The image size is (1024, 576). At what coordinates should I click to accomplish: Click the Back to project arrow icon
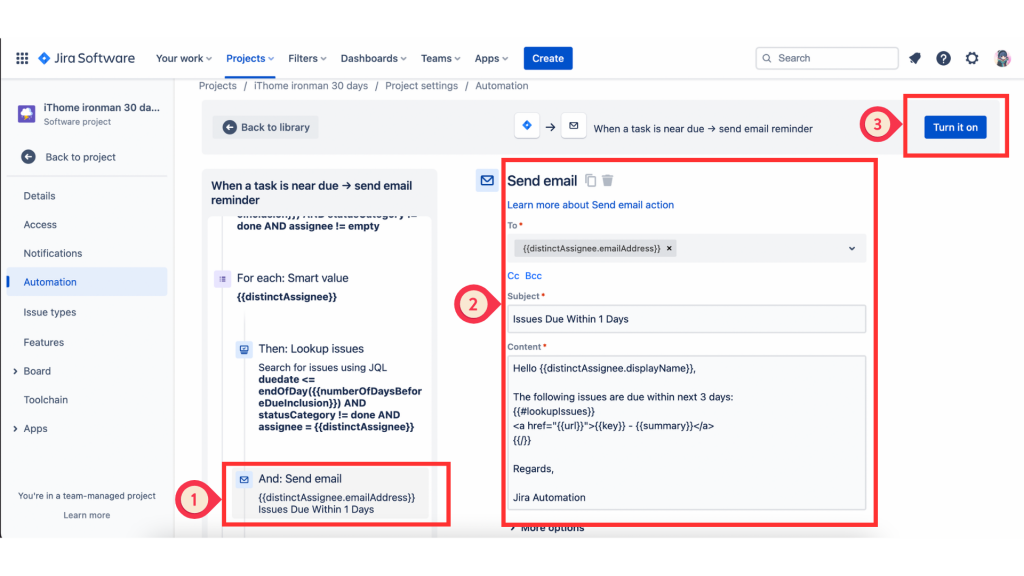coord(28,157)
